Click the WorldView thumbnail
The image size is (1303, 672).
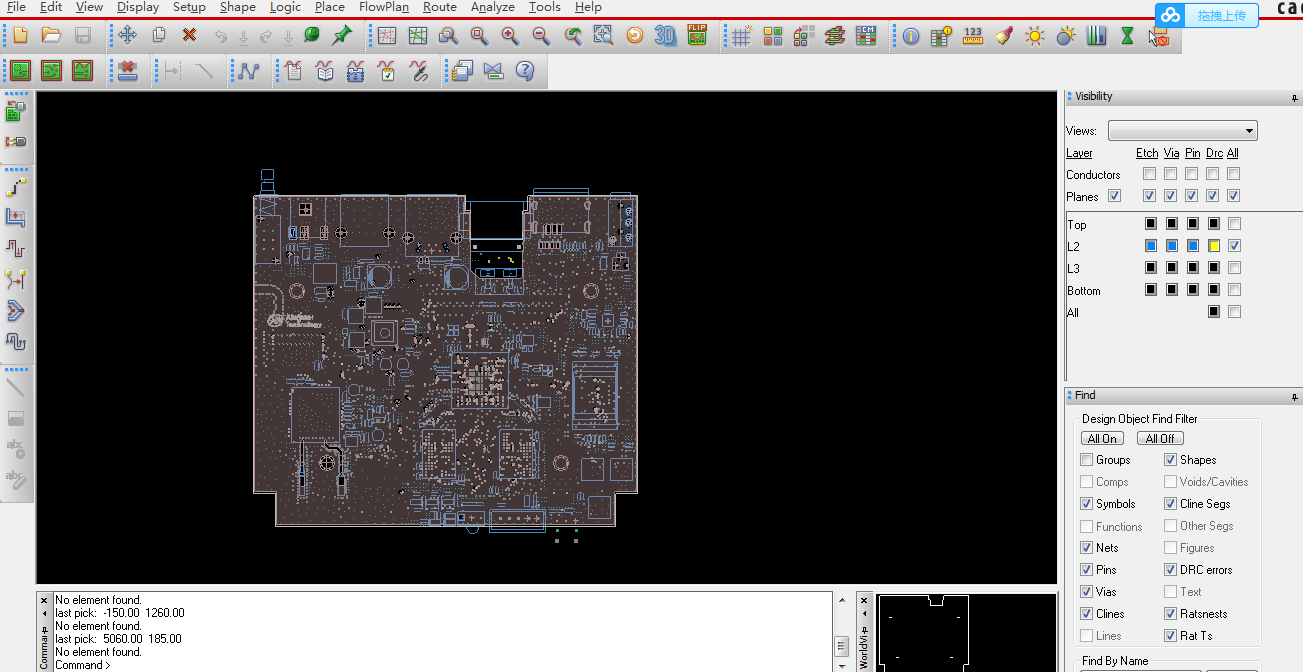point(966,633)
